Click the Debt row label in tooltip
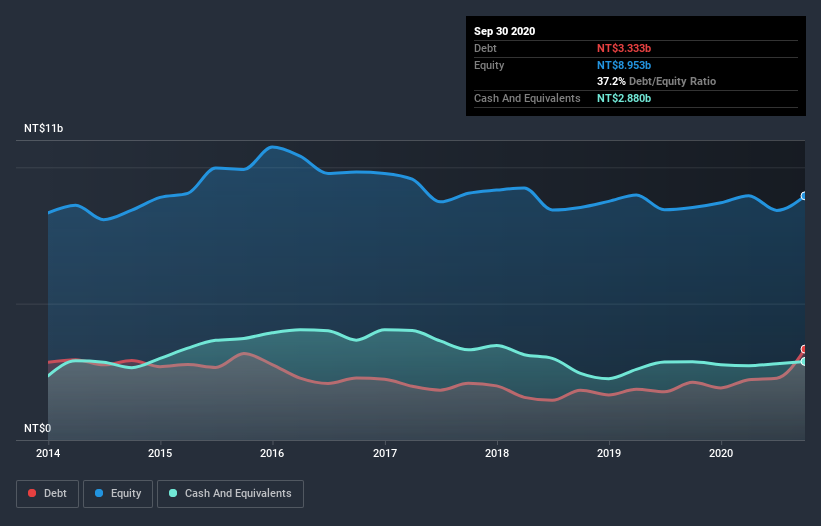821x526 pixels. click(485, 48)
